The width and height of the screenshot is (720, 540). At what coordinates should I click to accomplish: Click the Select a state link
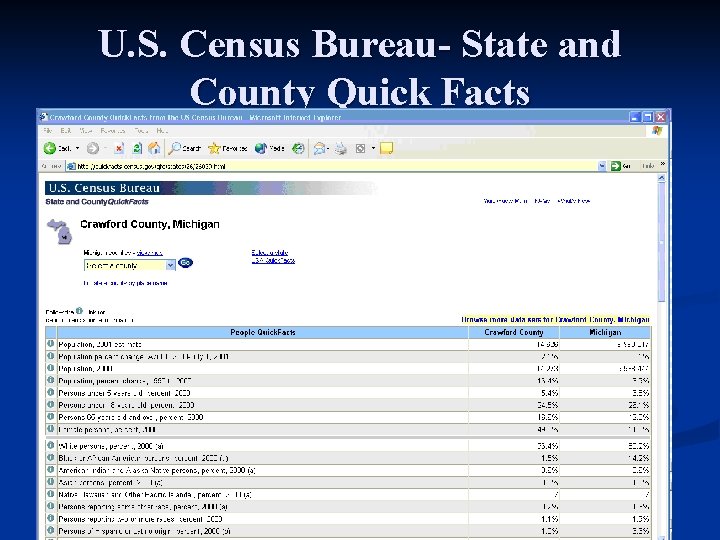click(270, 252)
